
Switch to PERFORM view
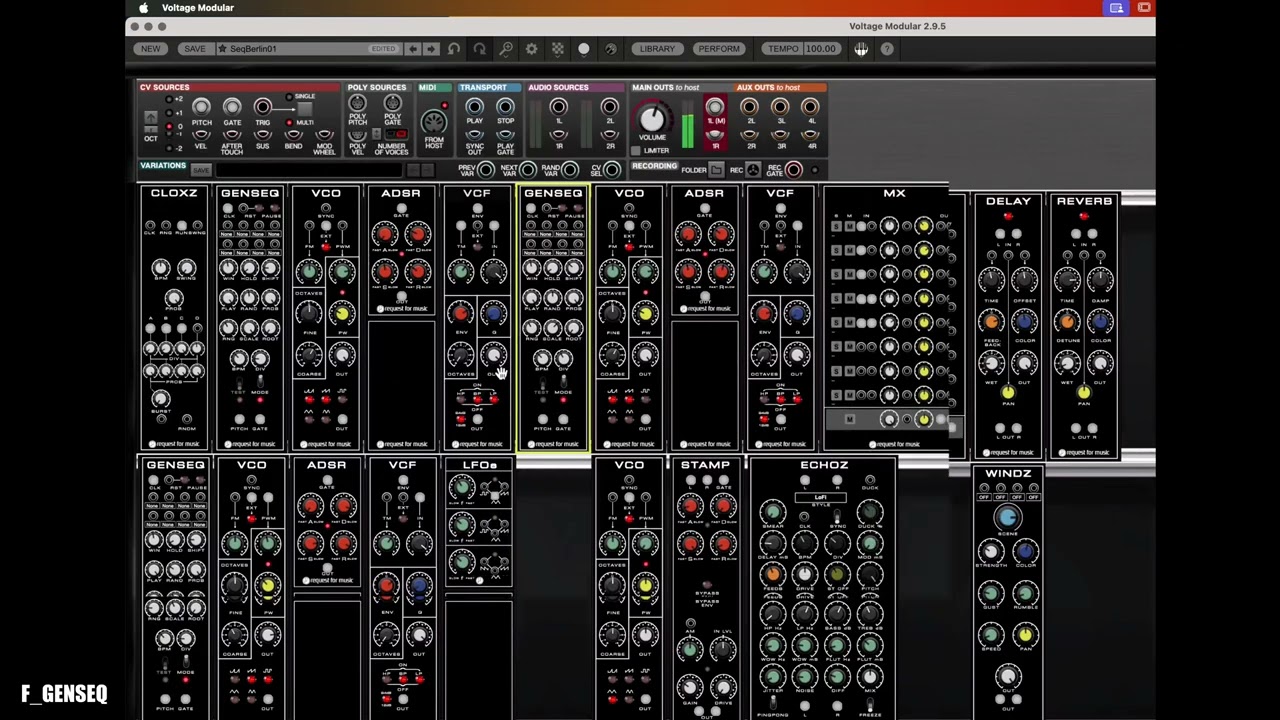click(719, 49)
